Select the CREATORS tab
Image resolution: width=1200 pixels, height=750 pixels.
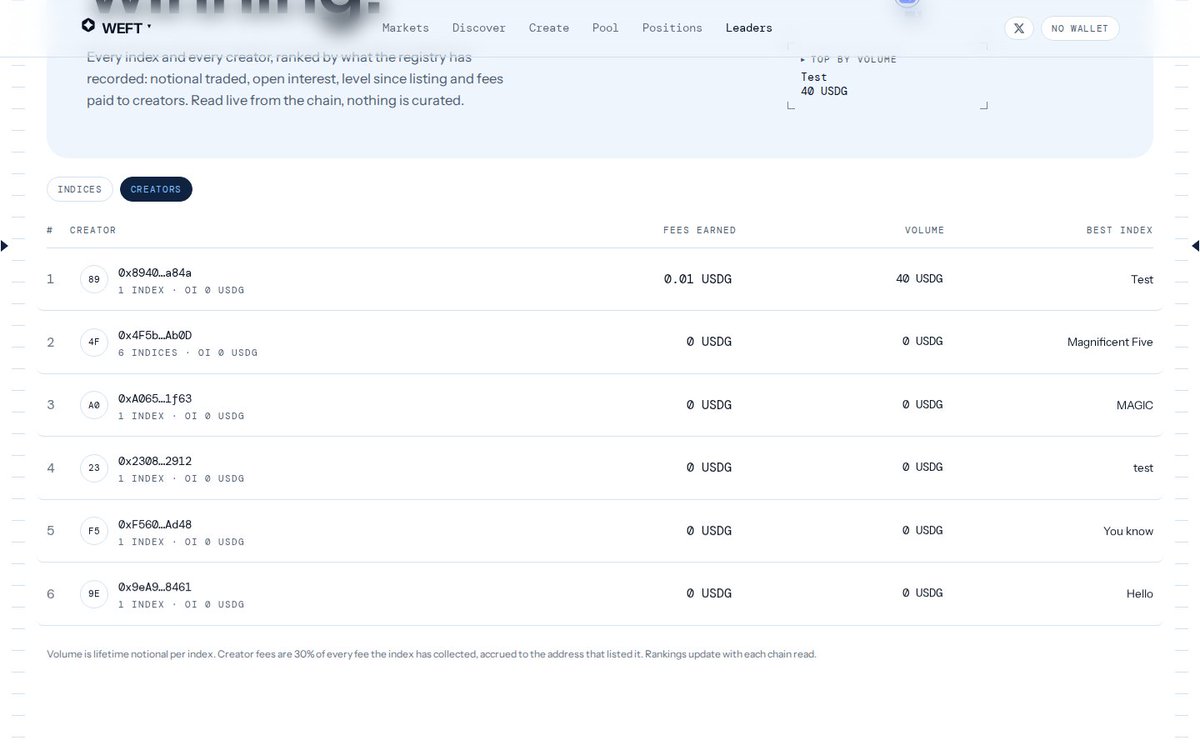pos(156,189)
